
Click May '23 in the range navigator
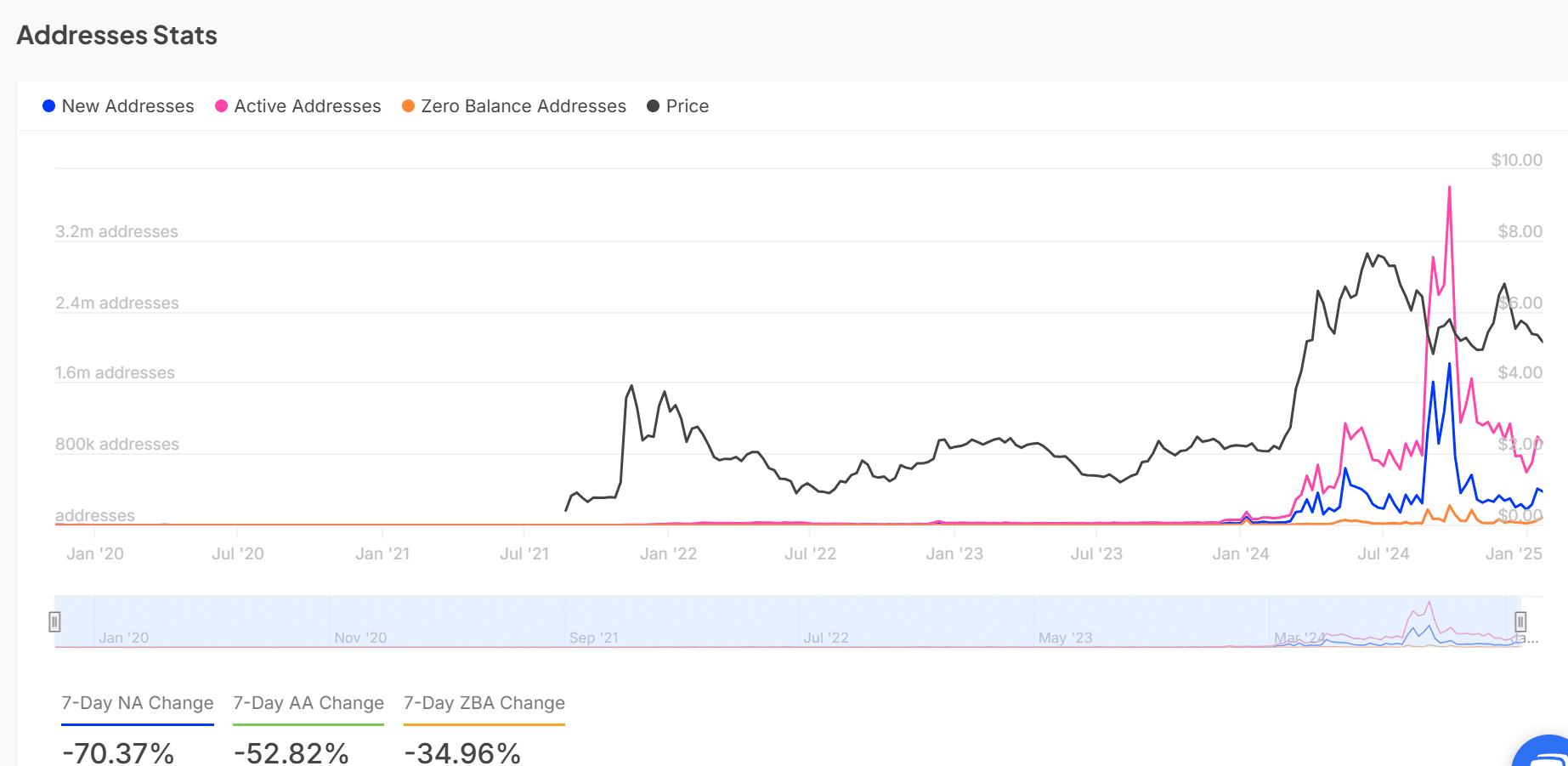[1065, 638]
